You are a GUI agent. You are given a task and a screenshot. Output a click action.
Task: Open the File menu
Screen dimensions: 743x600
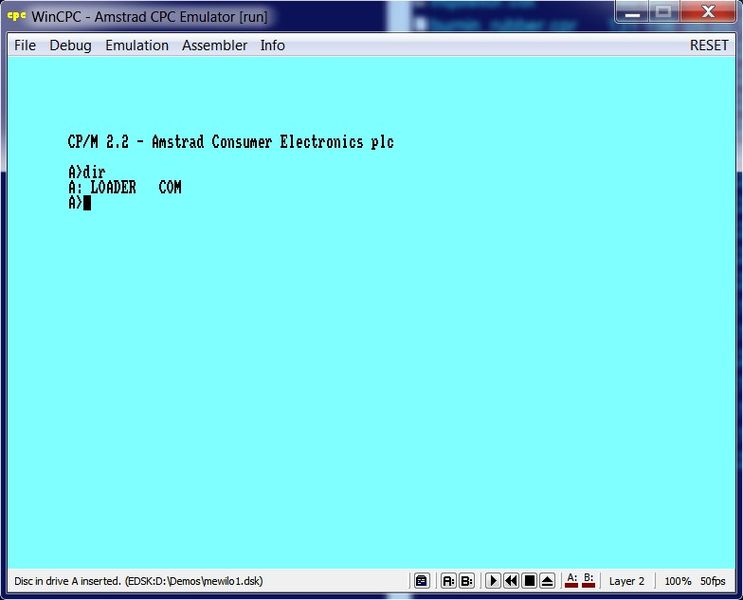pos(25,45)
